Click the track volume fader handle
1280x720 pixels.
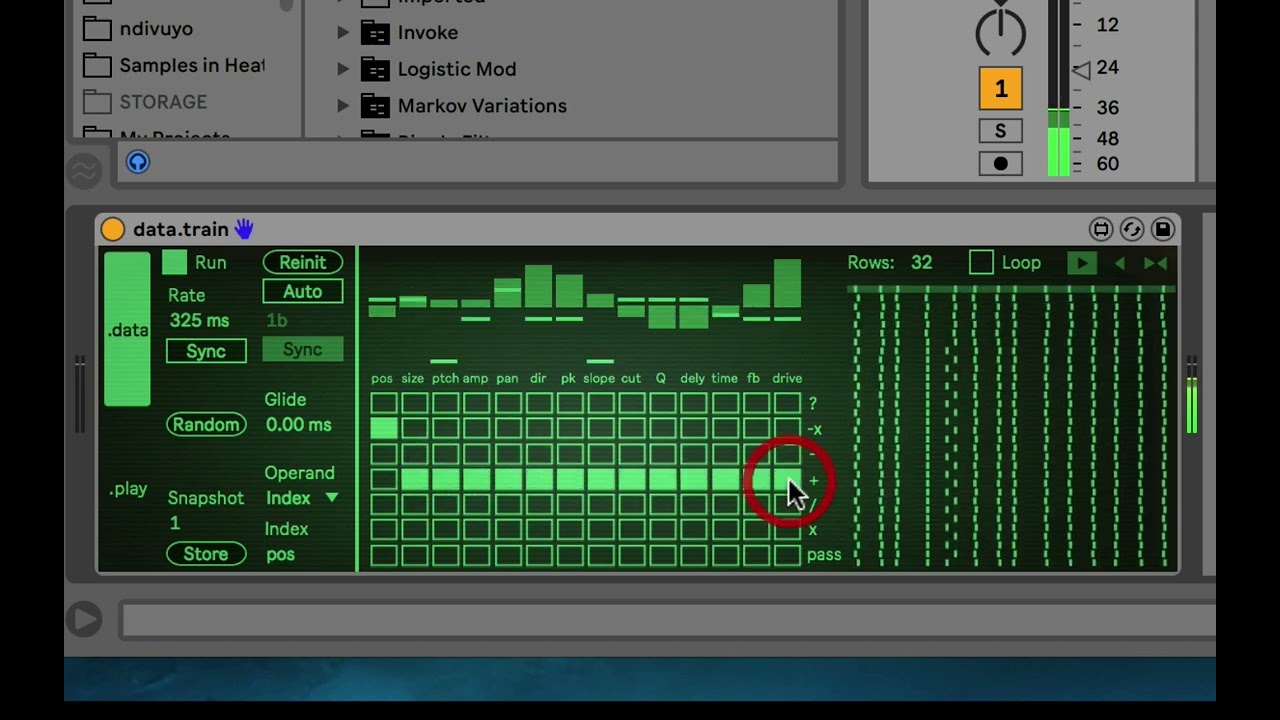pyautogui.click(x=1081, y=70)
